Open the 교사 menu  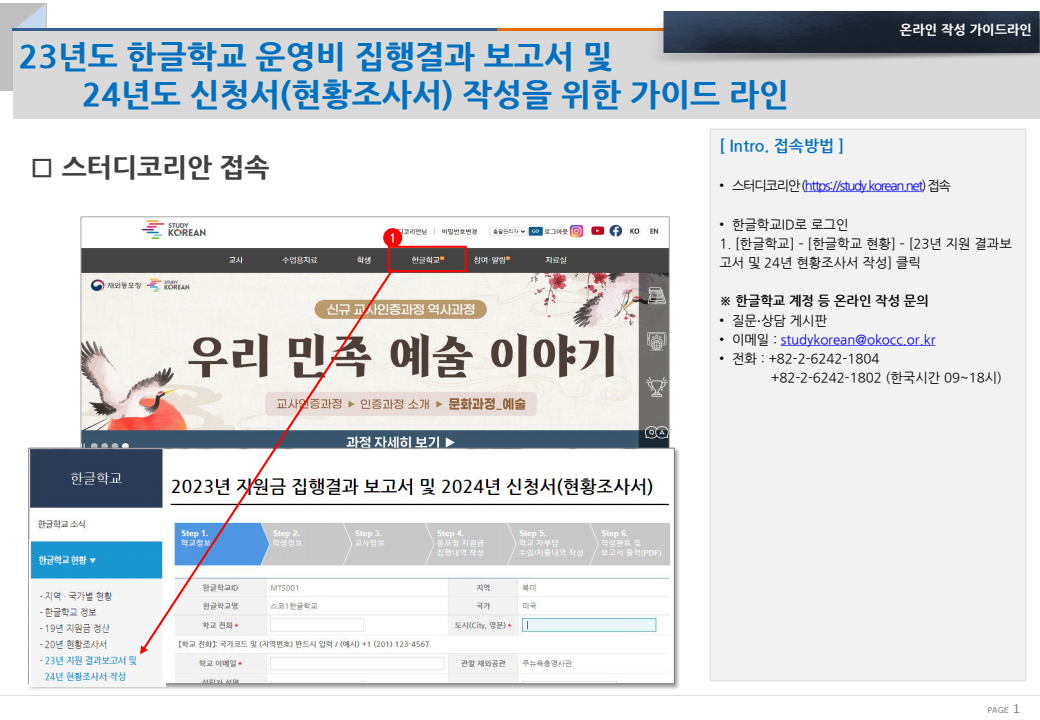tap(235, 260)
